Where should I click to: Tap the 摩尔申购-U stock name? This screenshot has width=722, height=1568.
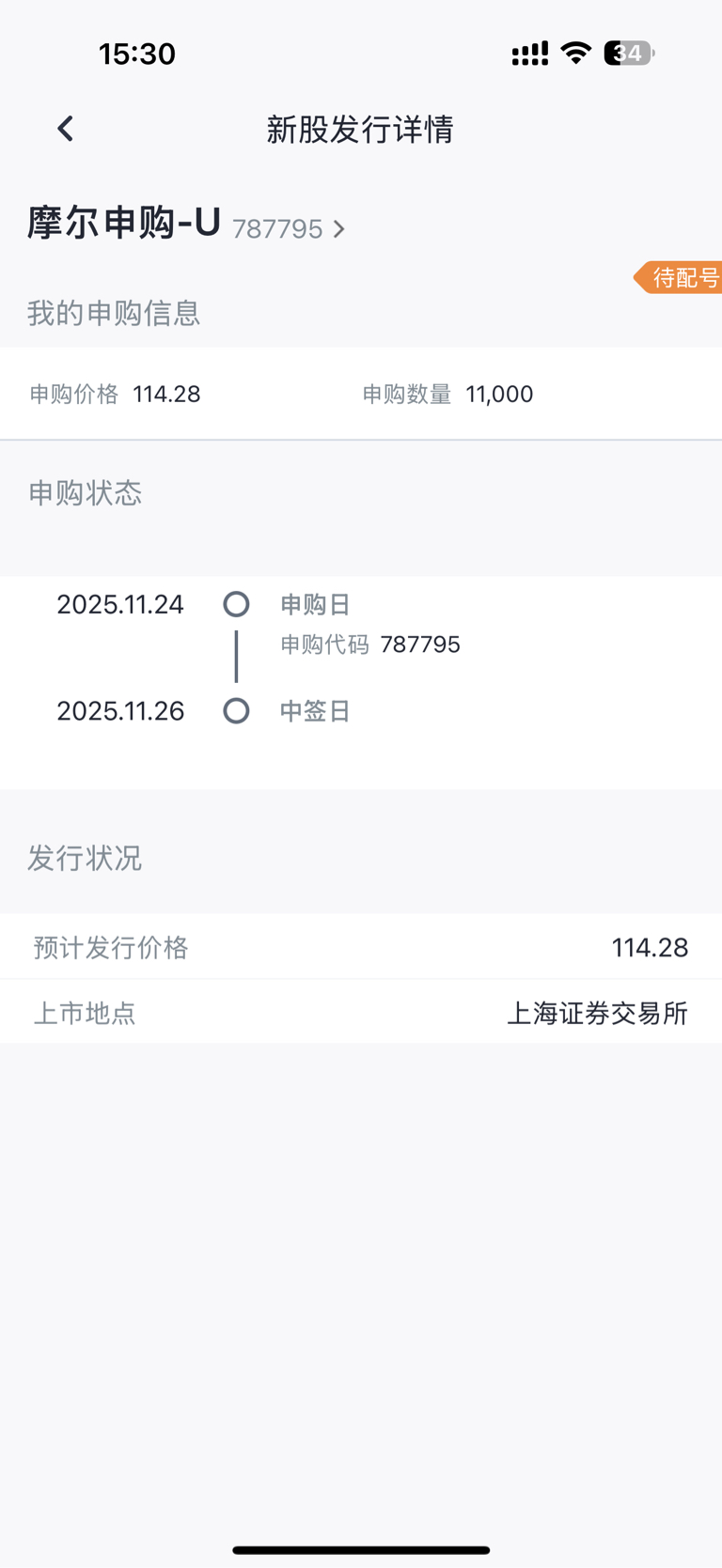click(x=123, y=224)
